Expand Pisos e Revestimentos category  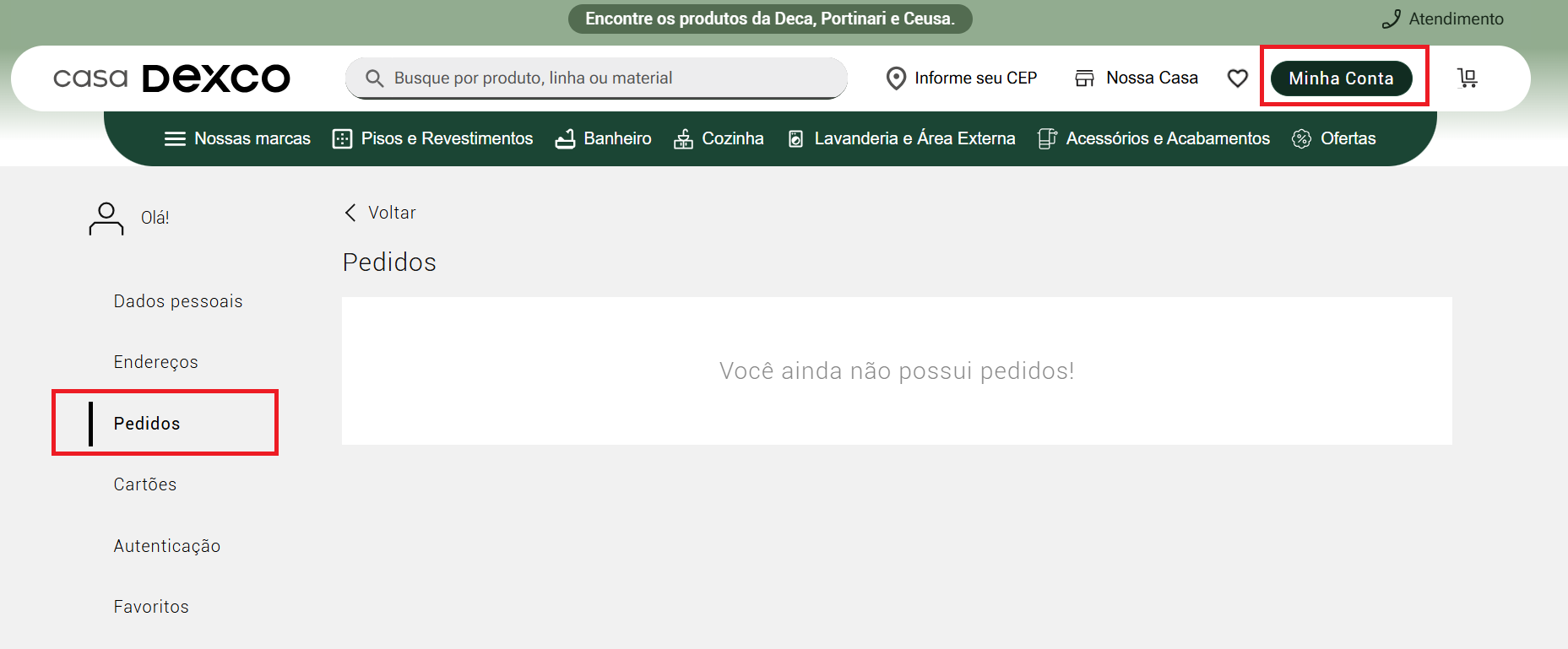[x=432, y=138]
